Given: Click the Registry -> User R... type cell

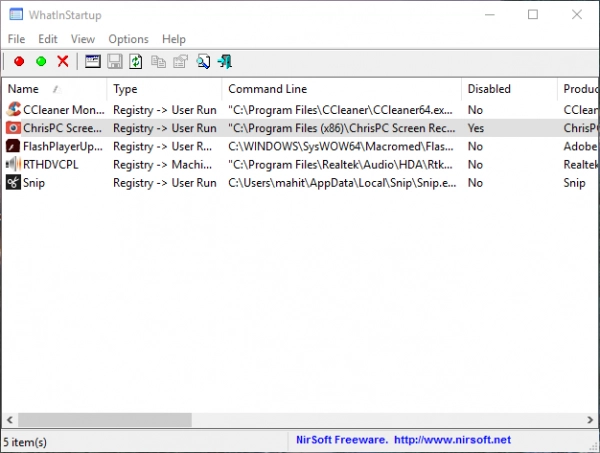Looking at the screenshot, I should 162,147.
